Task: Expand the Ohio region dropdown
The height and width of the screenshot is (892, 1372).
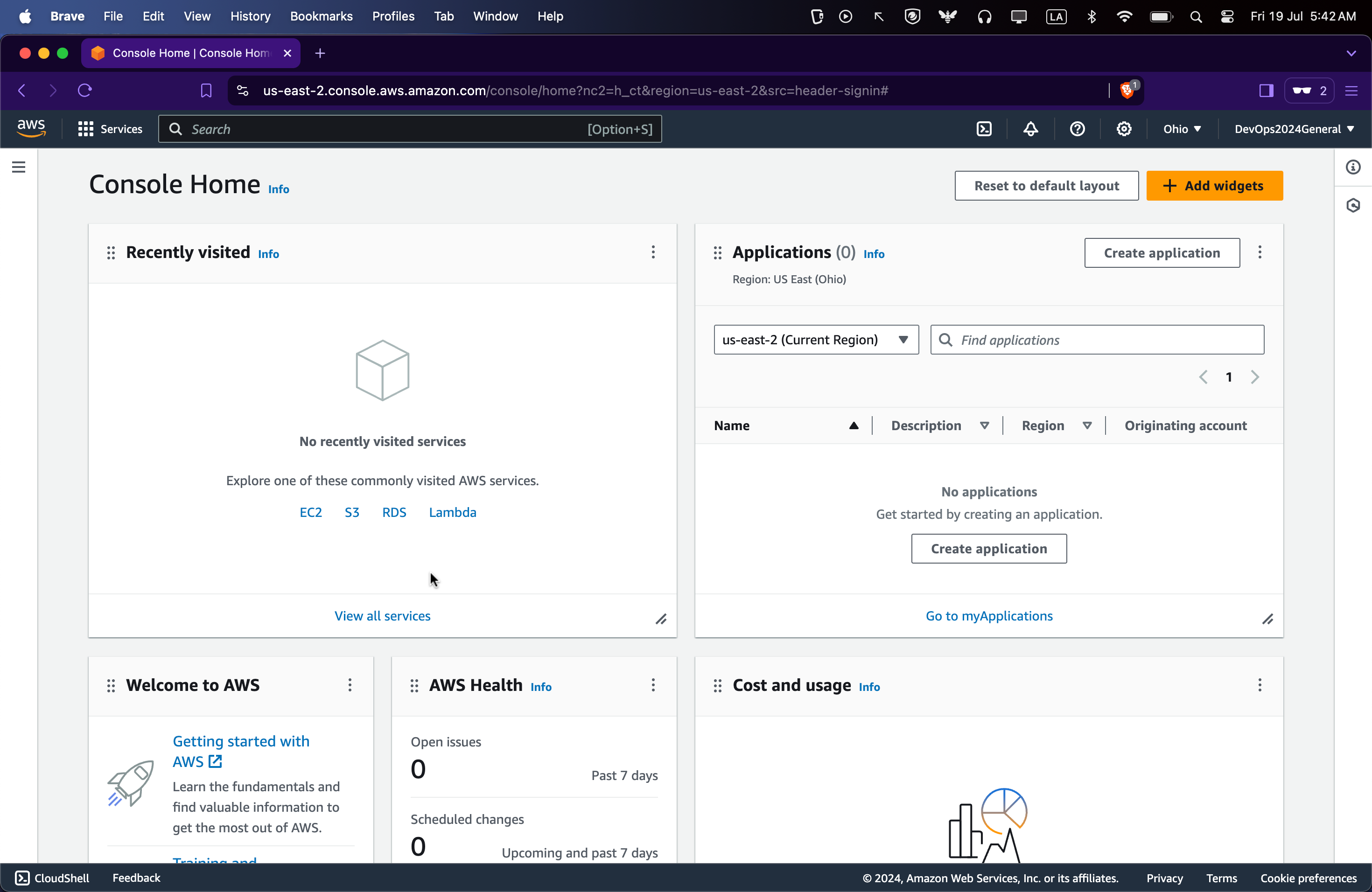Action: pyautogui.click(x=1182, y=129)
